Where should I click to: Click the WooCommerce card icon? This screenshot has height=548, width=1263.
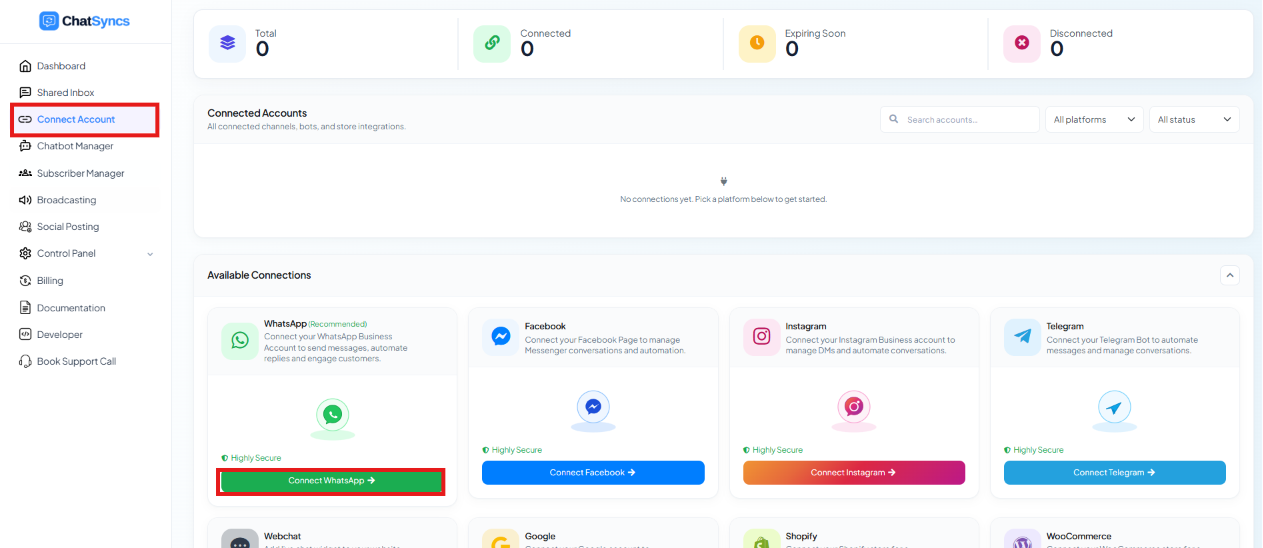[x=1022, y=541]
